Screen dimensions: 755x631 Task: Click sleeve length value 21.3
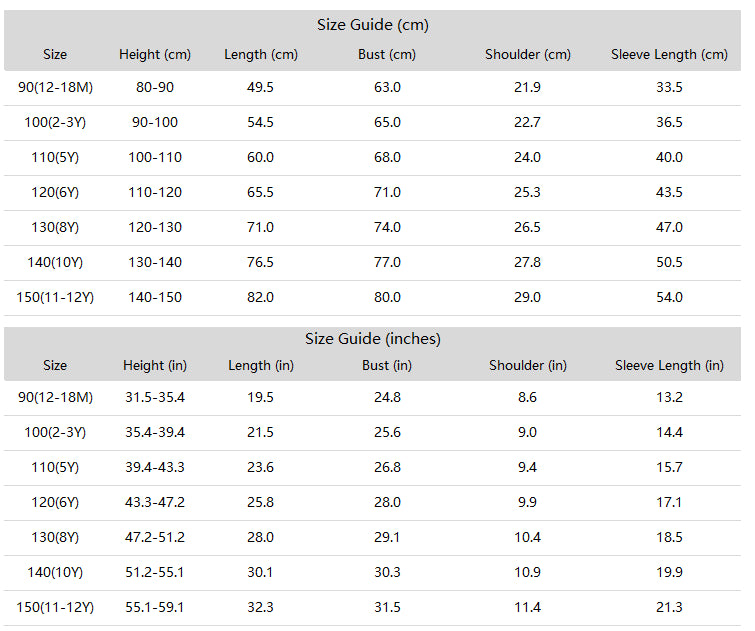point(669,607)
